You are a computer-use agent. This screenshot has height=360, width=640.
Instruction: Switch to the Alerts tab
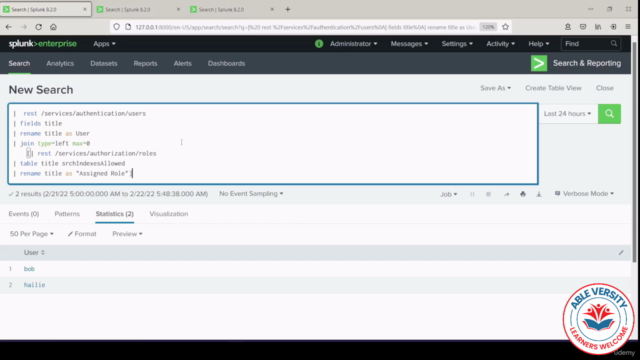182,63
